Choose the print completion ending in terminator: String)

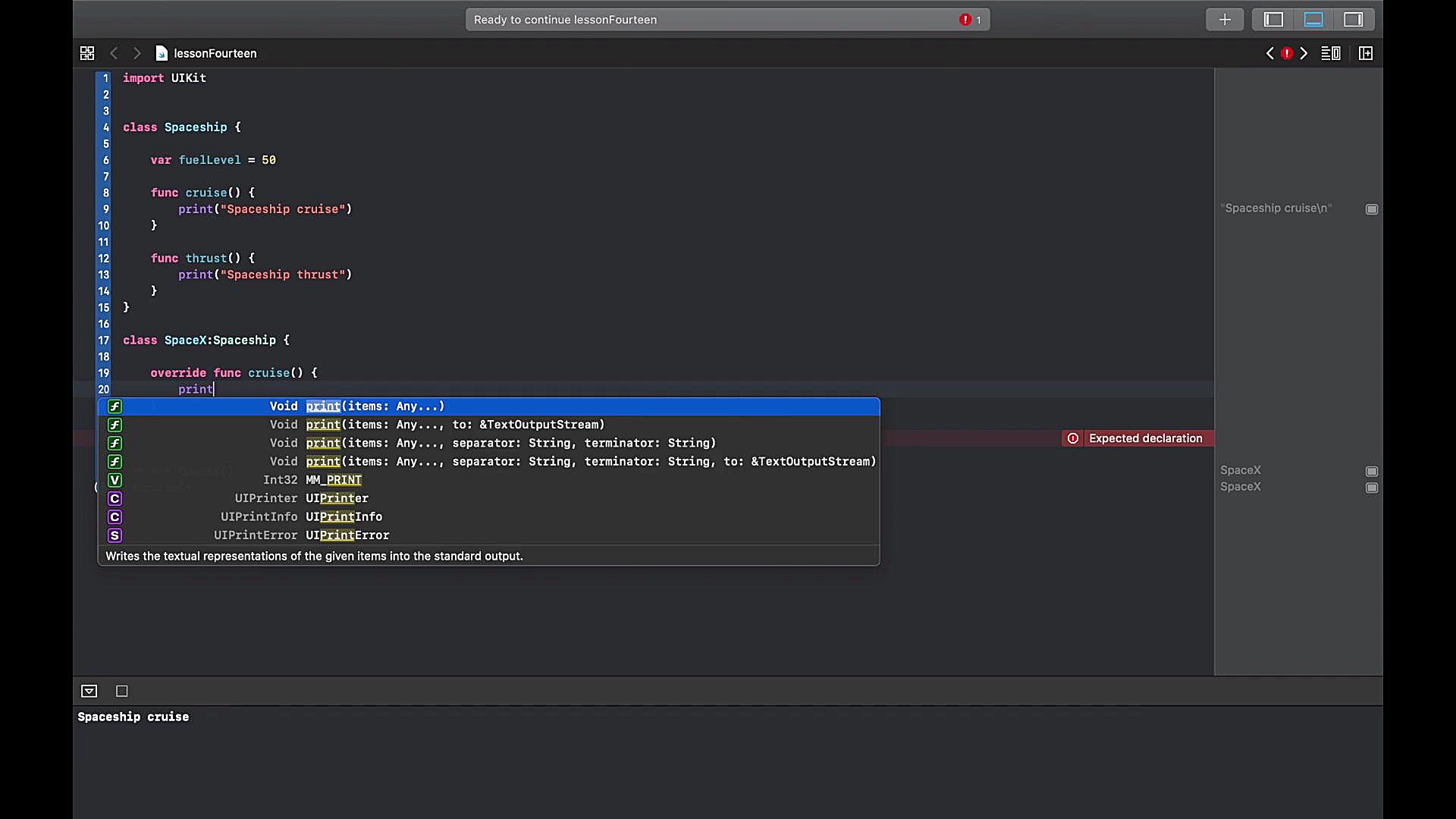click(488, 443)
